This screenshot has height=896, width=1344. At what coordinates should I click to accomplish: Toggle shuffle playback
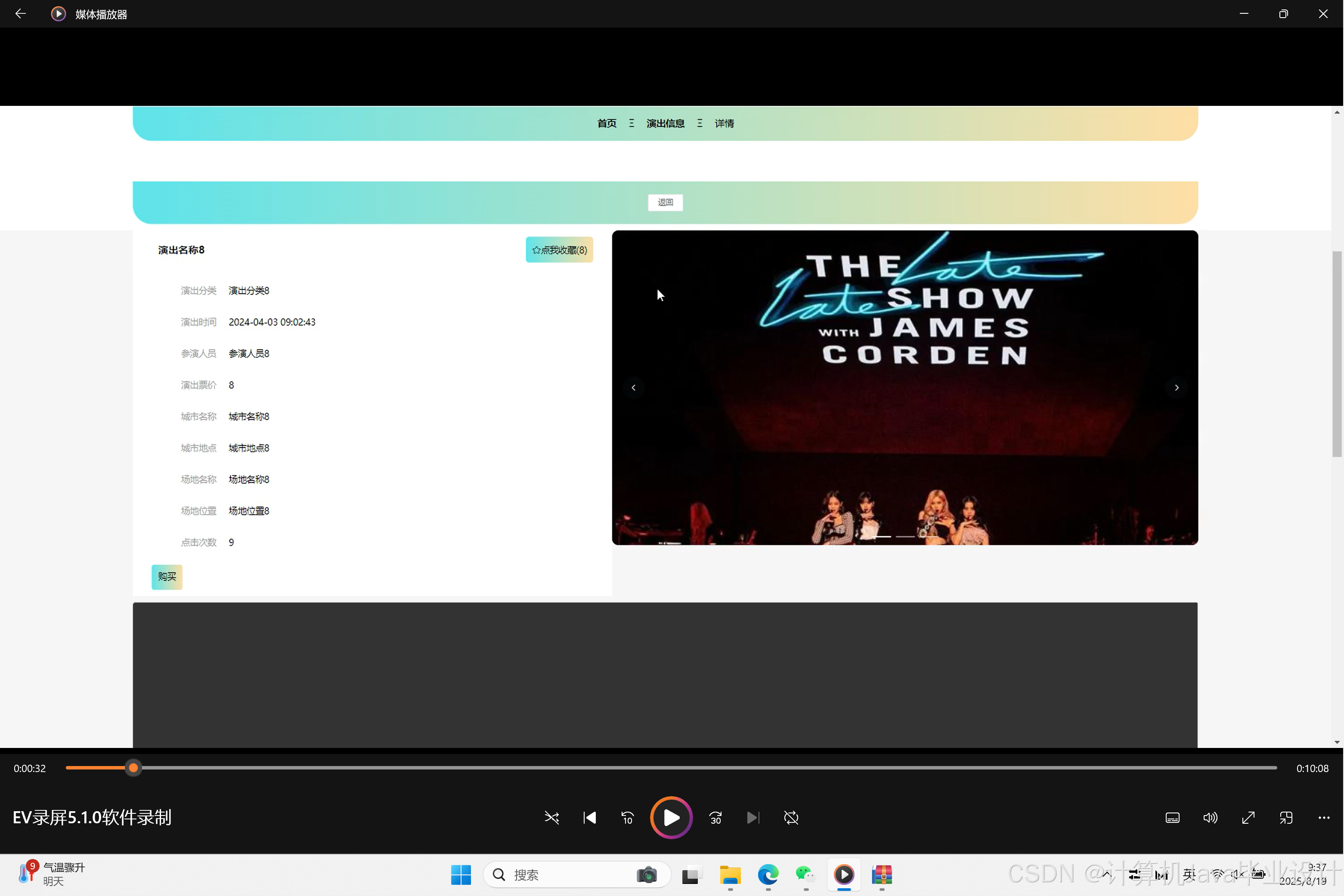551,818
